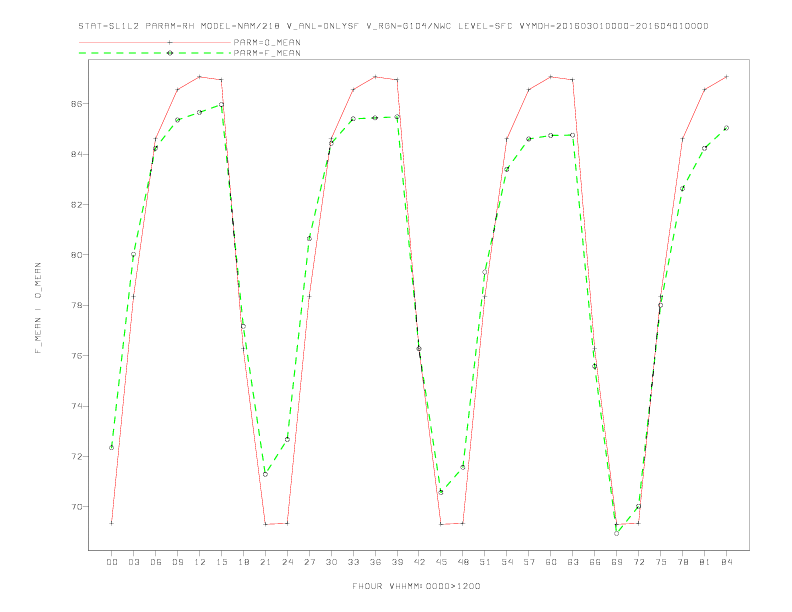Click the F_MEAN | O_MEAN y-axis title
The image size is (792, 612).
(x=38, y=308)
